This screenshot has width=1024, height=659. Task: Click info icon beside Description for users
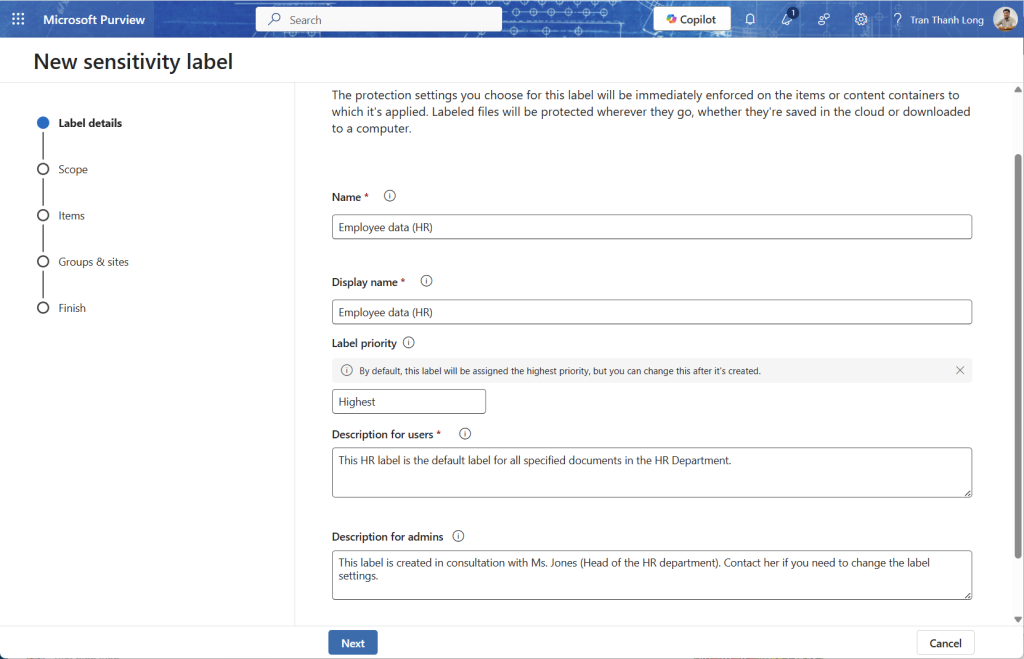click(464, 434)
